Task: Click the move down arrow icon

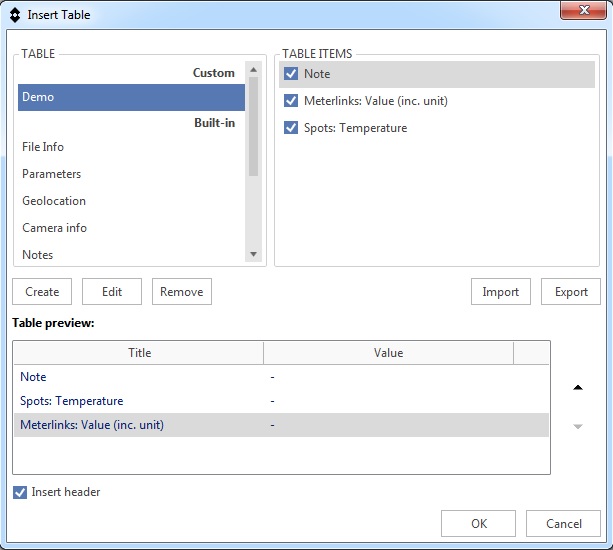Action: [577, 427]
